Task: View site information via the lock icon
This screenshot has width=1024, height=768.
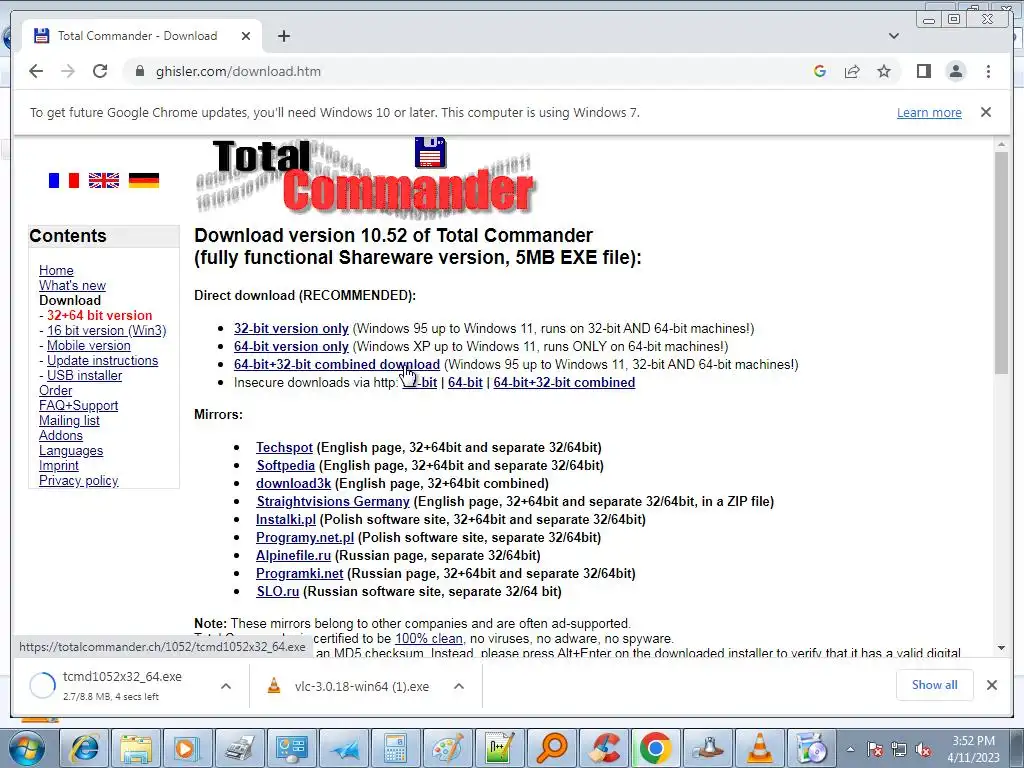Action: 139,71
